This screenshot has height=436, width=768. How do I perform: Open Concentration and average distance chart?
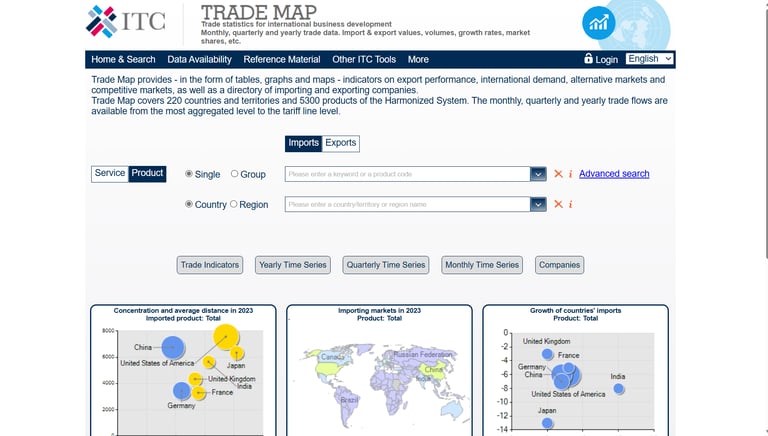point(183,370)
